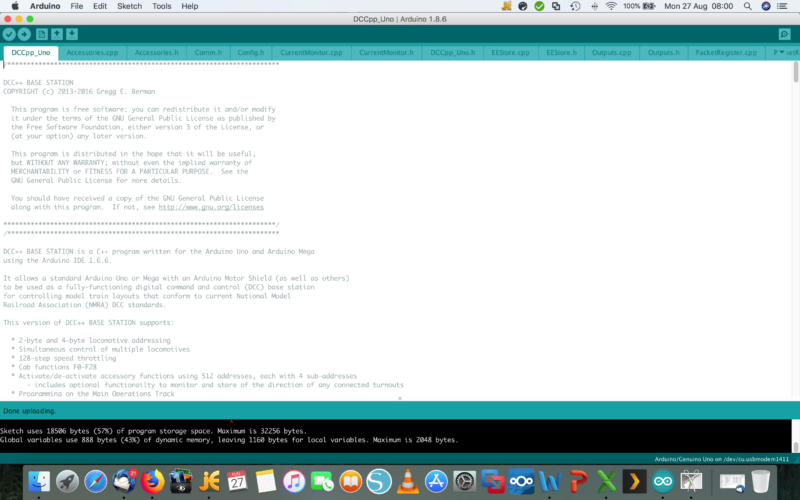Open the Trash in the Dock

[760, 481]
